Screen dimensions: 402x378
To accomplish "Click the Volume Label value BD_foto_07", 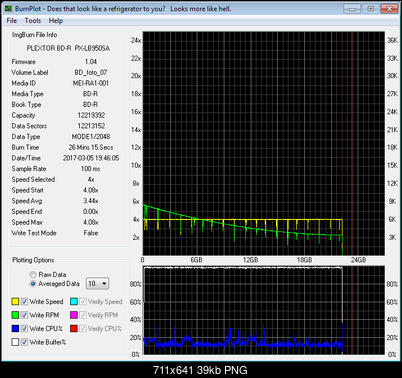I will click(x=91, y=72).
